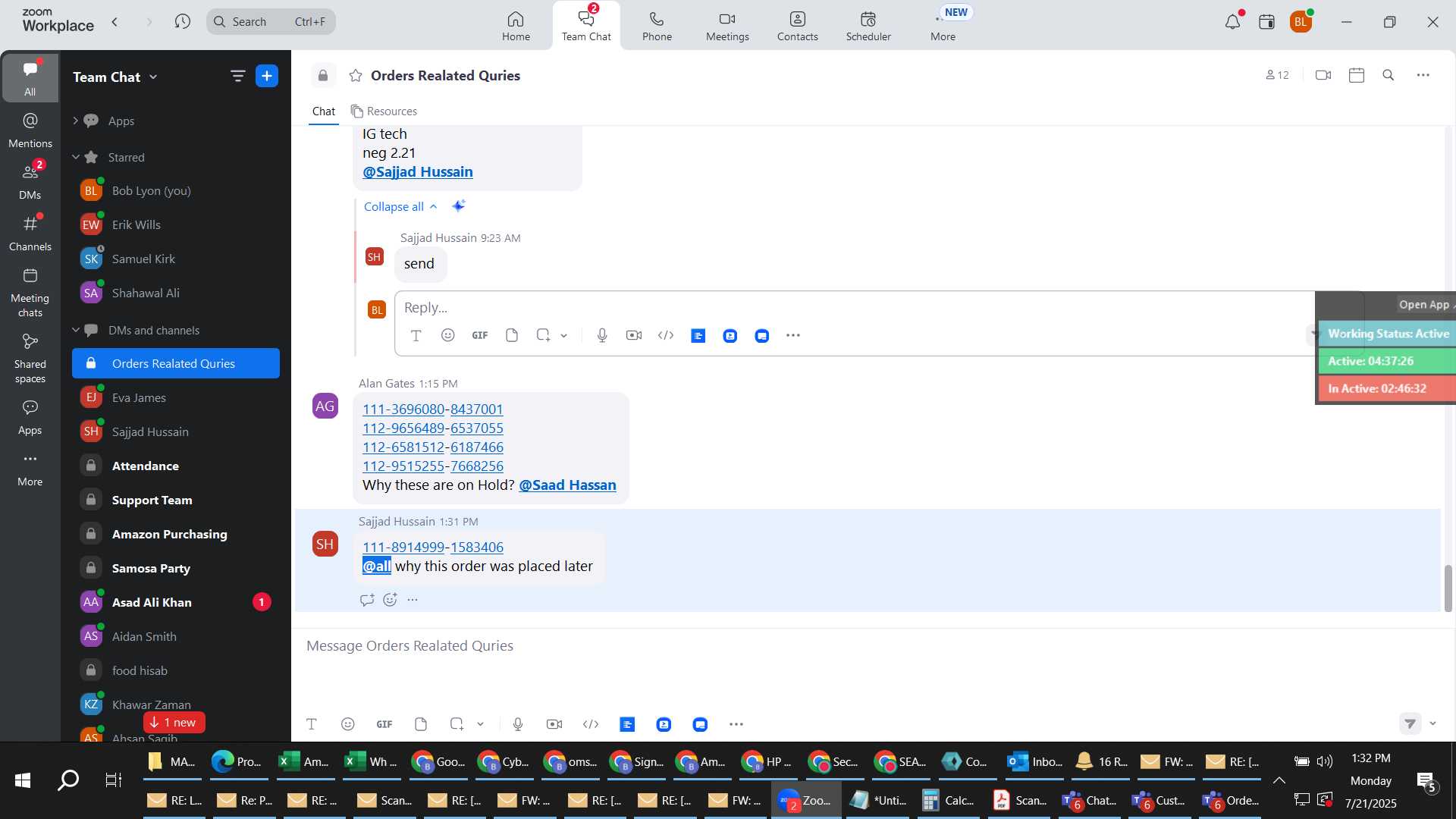The width and height of the screenshot is (1456, 819).
Task: Open the Apps sidebar icon
Action: [x=30, y=417]
